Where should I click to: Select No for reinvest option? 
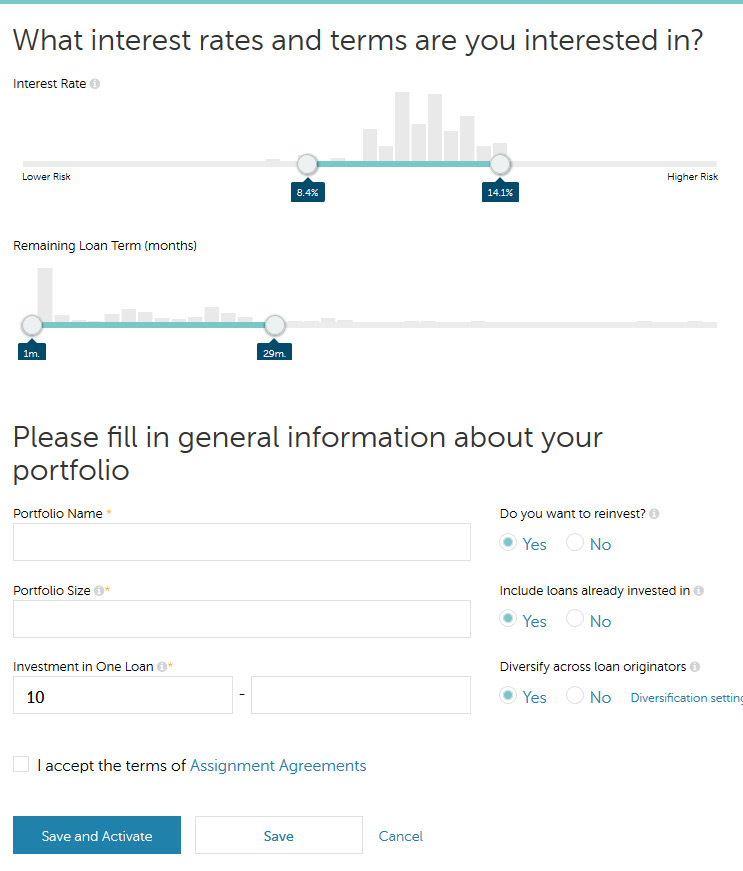[575, 543]
